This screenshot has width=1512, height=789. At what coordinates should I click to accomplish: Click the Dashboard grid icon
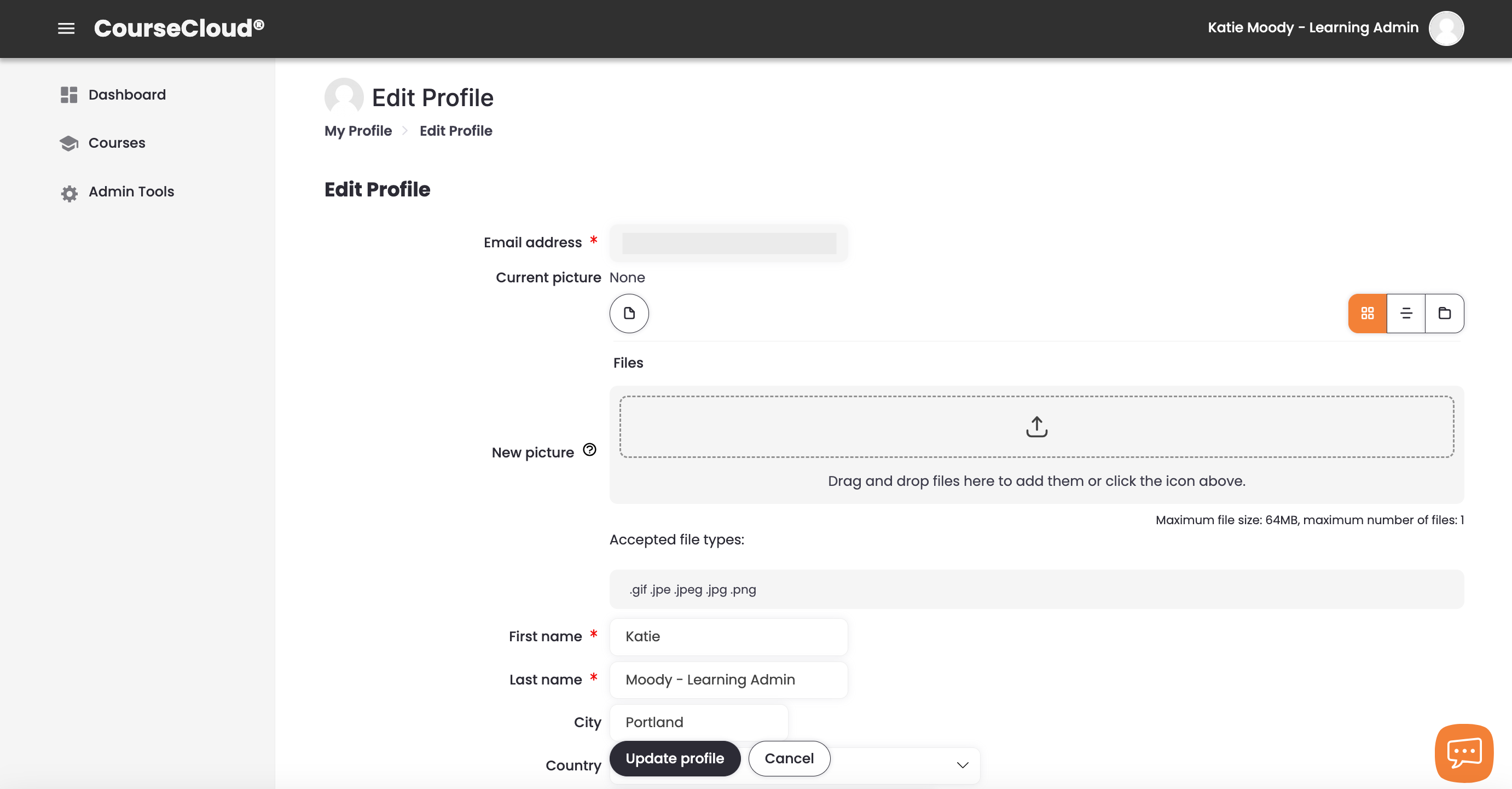68,95
